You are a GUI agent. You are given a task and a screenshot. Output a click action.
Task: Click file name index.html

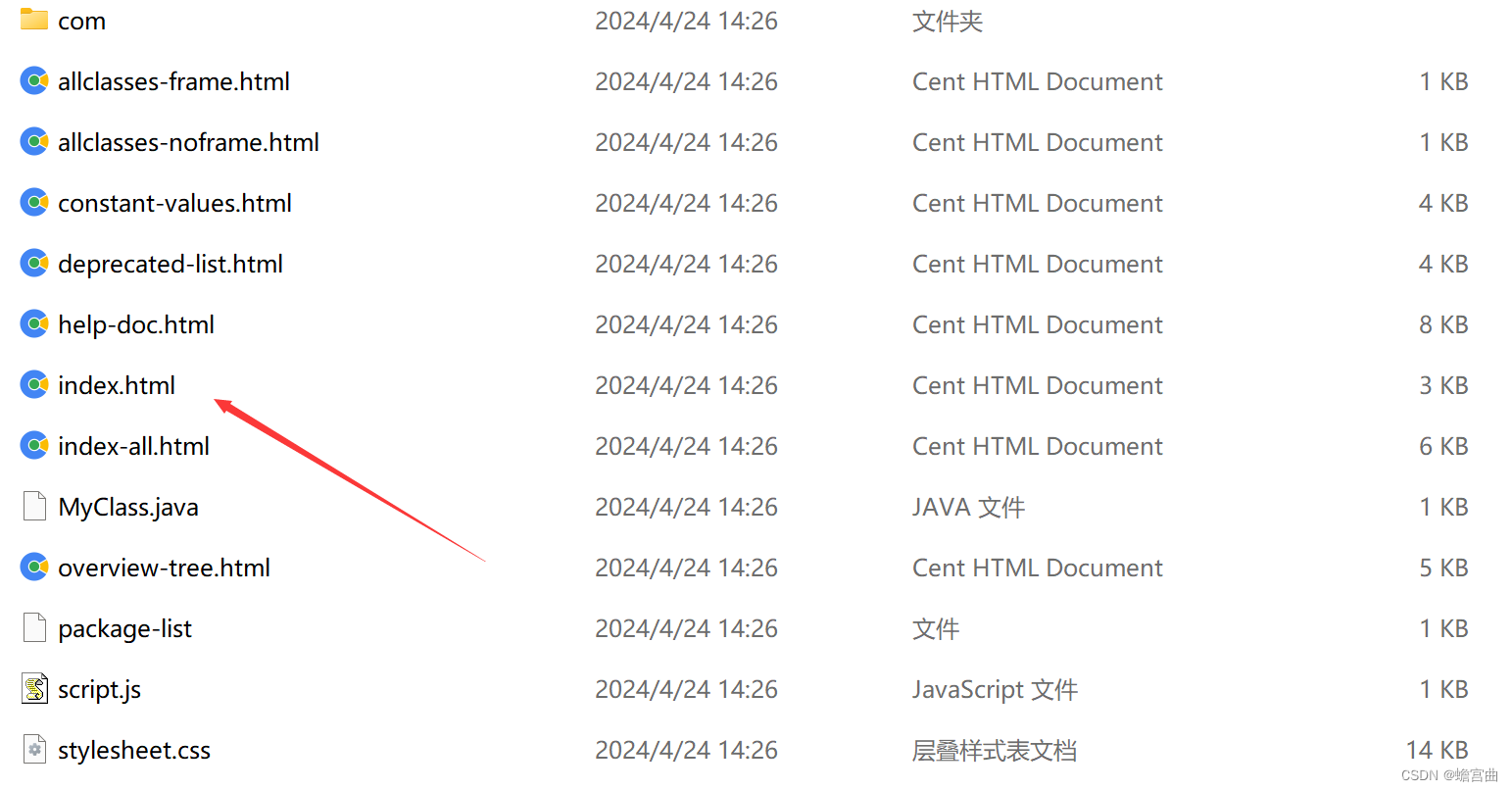click(x=117, y=385)
